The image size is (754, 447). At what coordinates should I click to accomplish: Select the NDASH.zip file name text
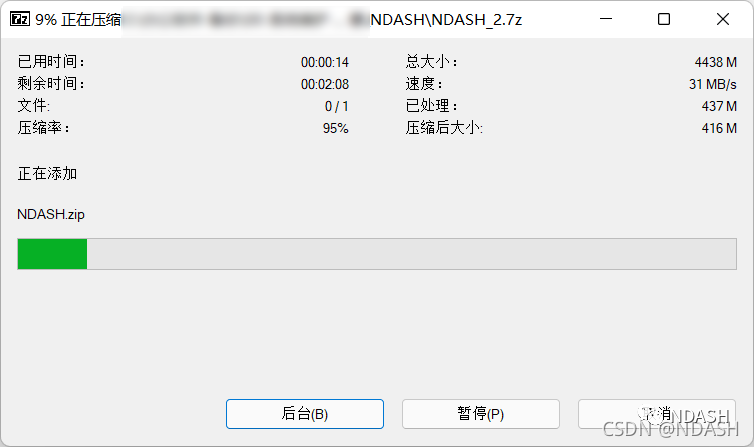coord(51,214)
